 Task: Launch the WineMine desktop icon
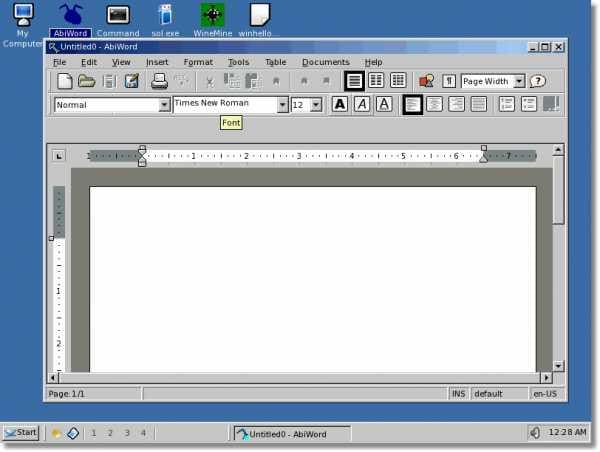point(213,20)
